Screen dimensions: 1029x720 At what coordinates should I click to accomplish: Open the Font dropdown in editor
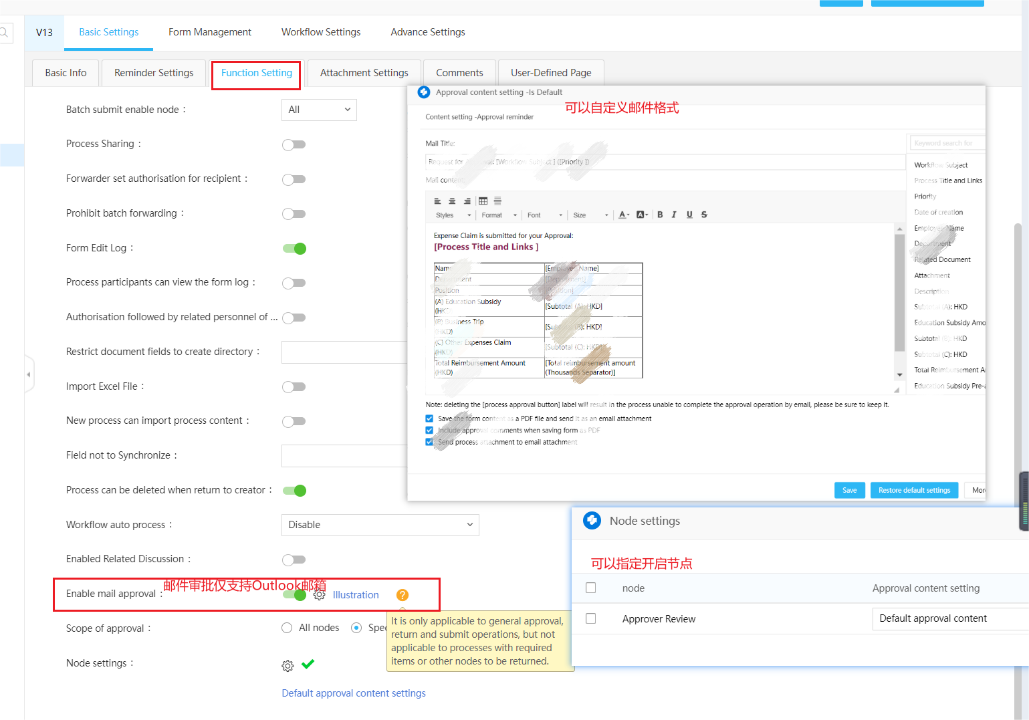[x=545, y=215]
